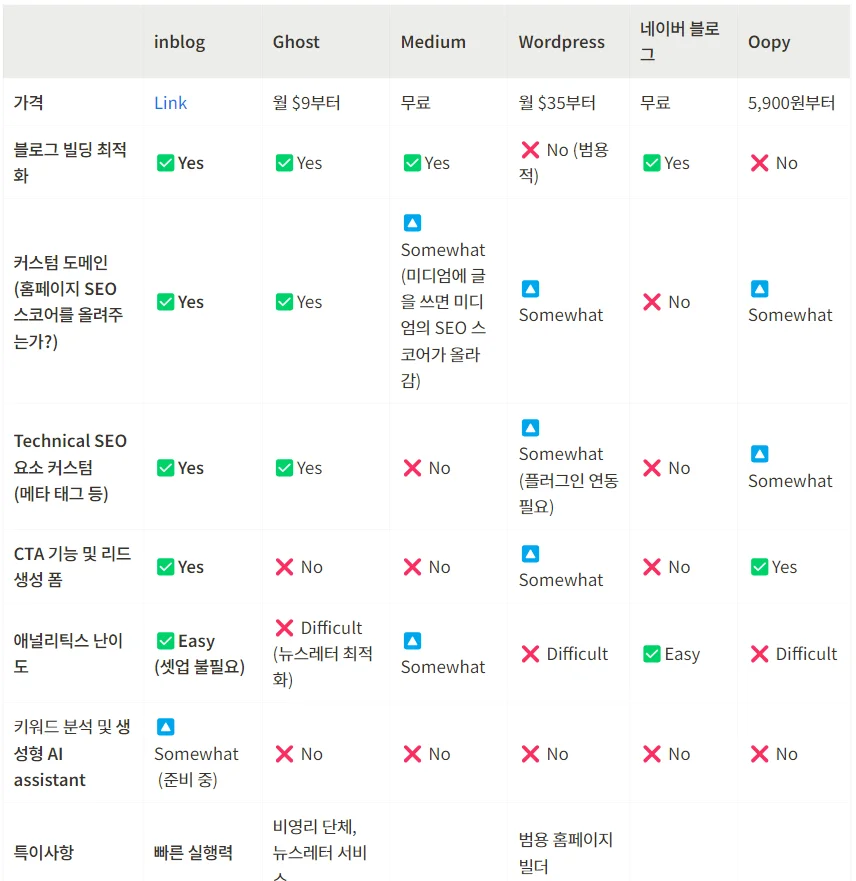
Task: Click the Medium column header
Action: click(x=433, y=42)
